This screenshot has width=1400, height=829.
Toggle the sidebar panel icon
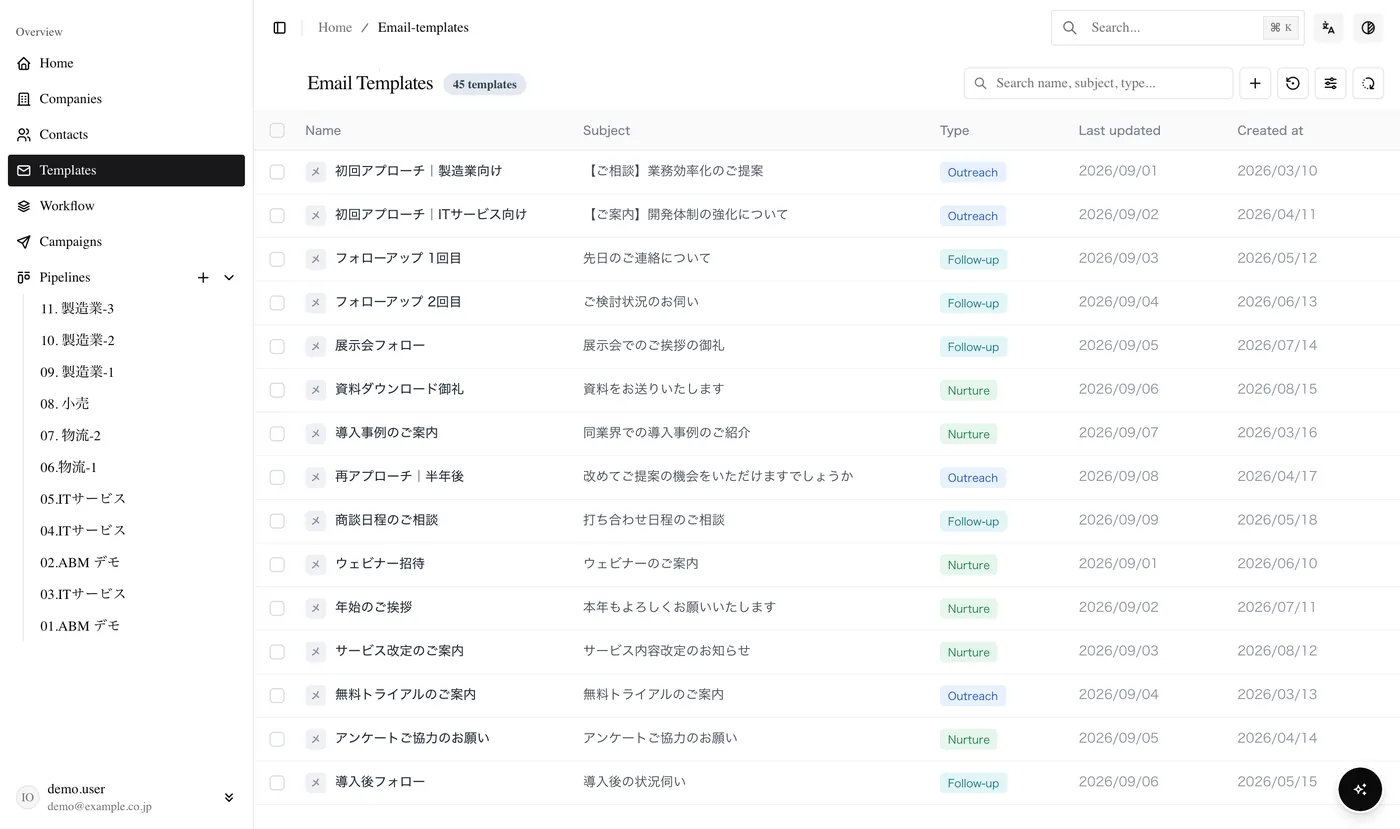pos(280,28)
